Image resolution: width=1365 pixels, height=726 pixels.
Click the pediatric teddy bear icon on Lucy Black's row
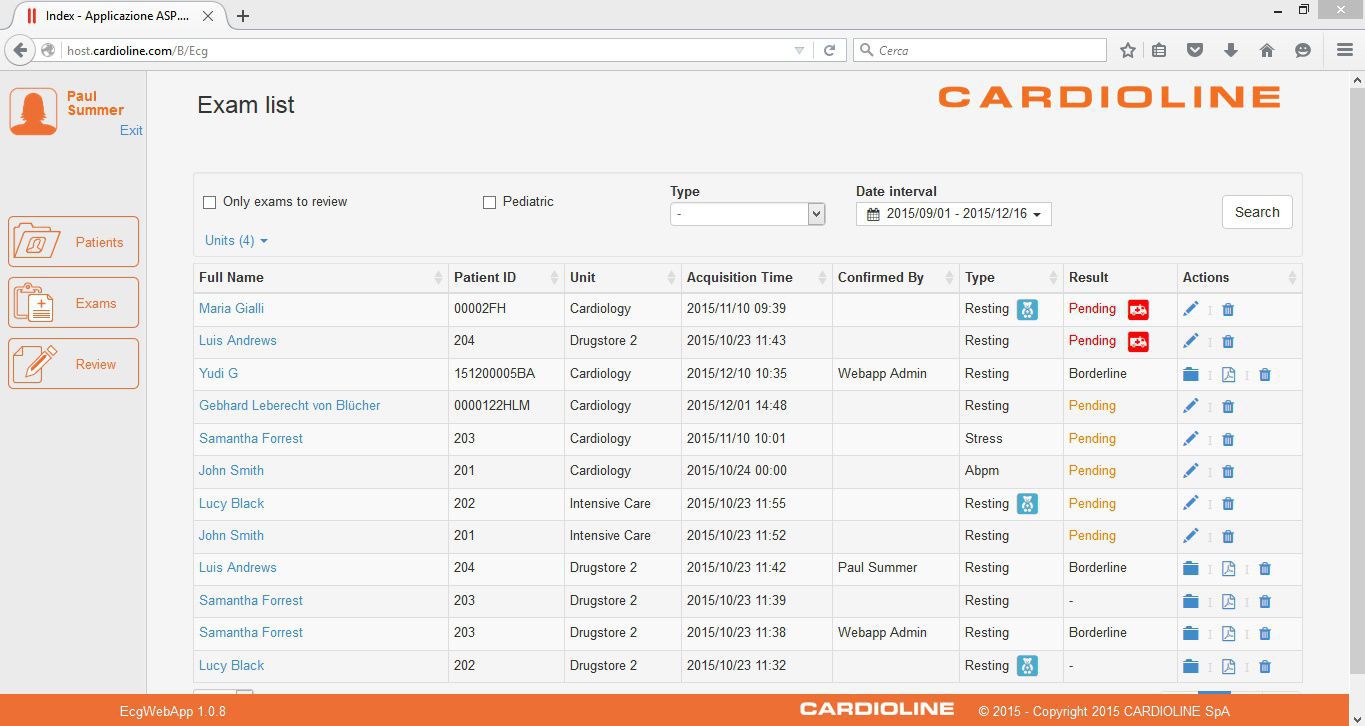(1028, 503)
